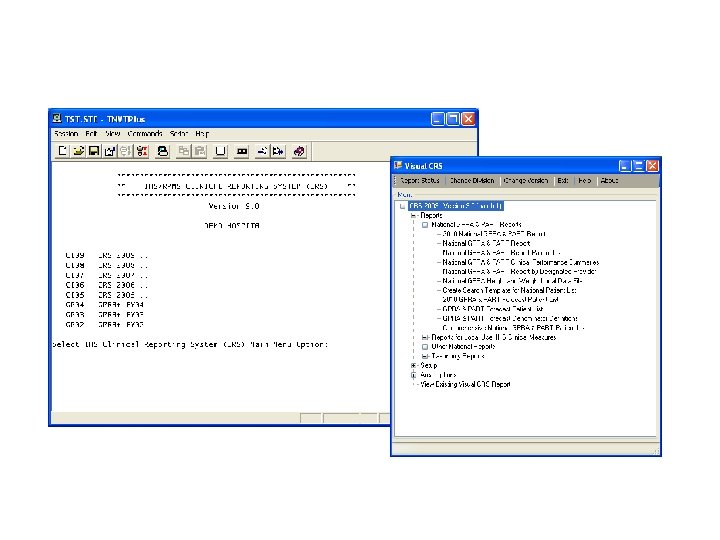Click the last purple icon in TNVTPlus toolbar
The image size is (720, 540).
click(299, 151)
